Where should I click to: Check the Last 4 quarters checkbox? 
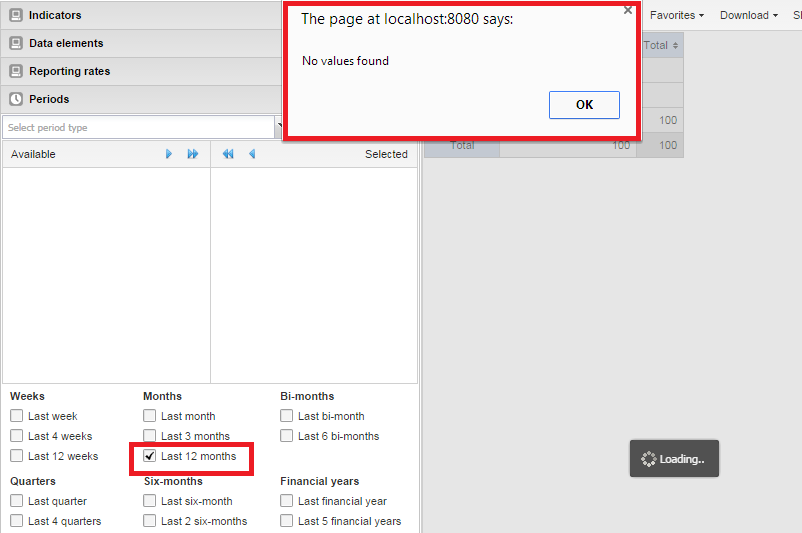(17, 520)
